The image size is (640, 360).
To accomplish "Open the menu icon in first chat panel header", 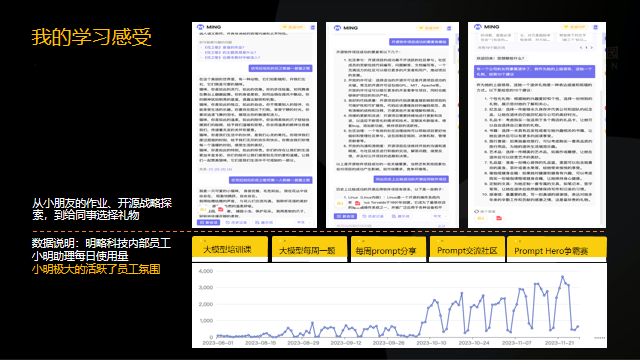I will coord(313,27).
